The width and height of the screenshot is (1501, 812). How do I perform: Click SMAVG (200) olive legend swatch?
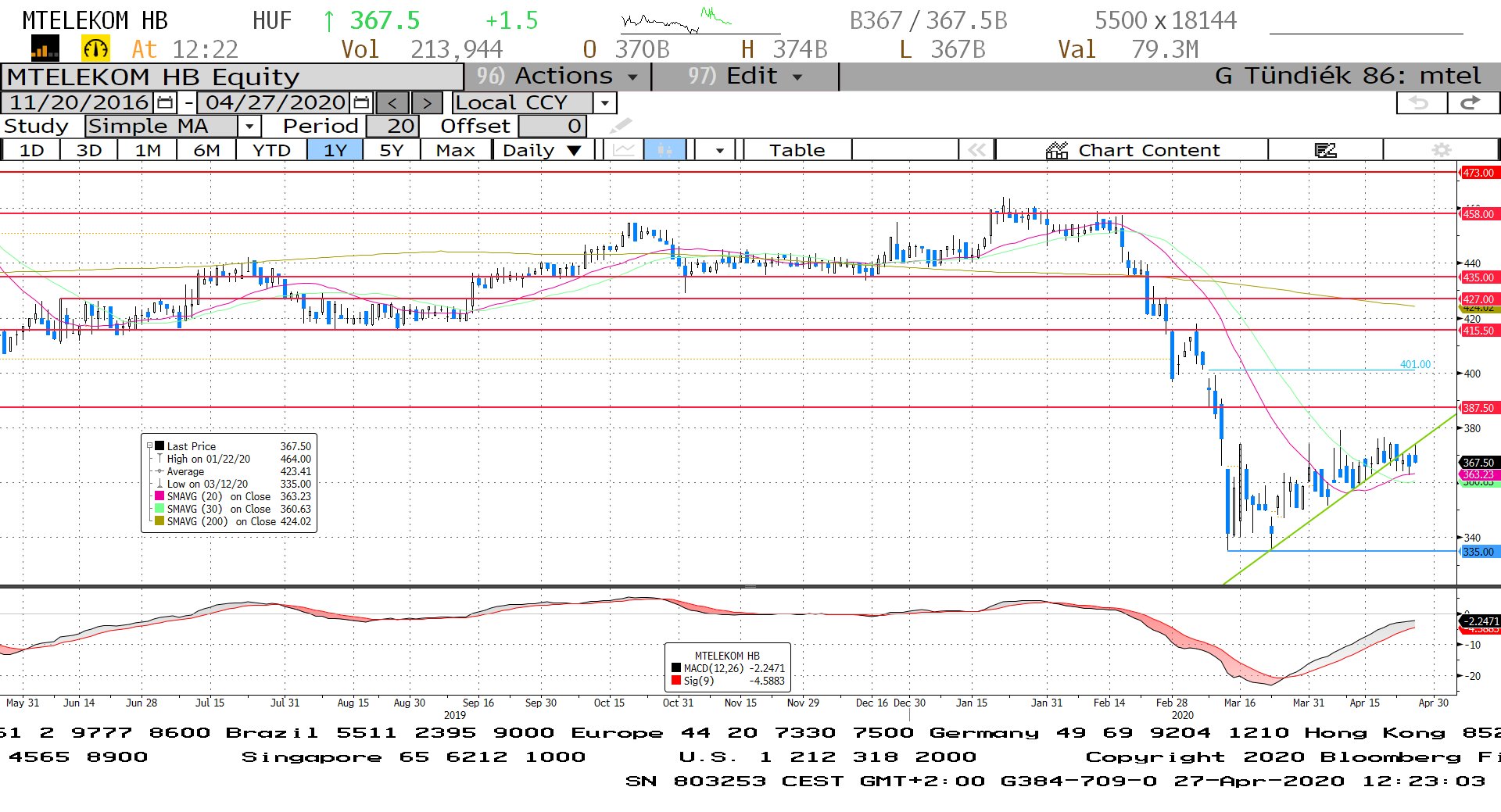coord(159,521)
